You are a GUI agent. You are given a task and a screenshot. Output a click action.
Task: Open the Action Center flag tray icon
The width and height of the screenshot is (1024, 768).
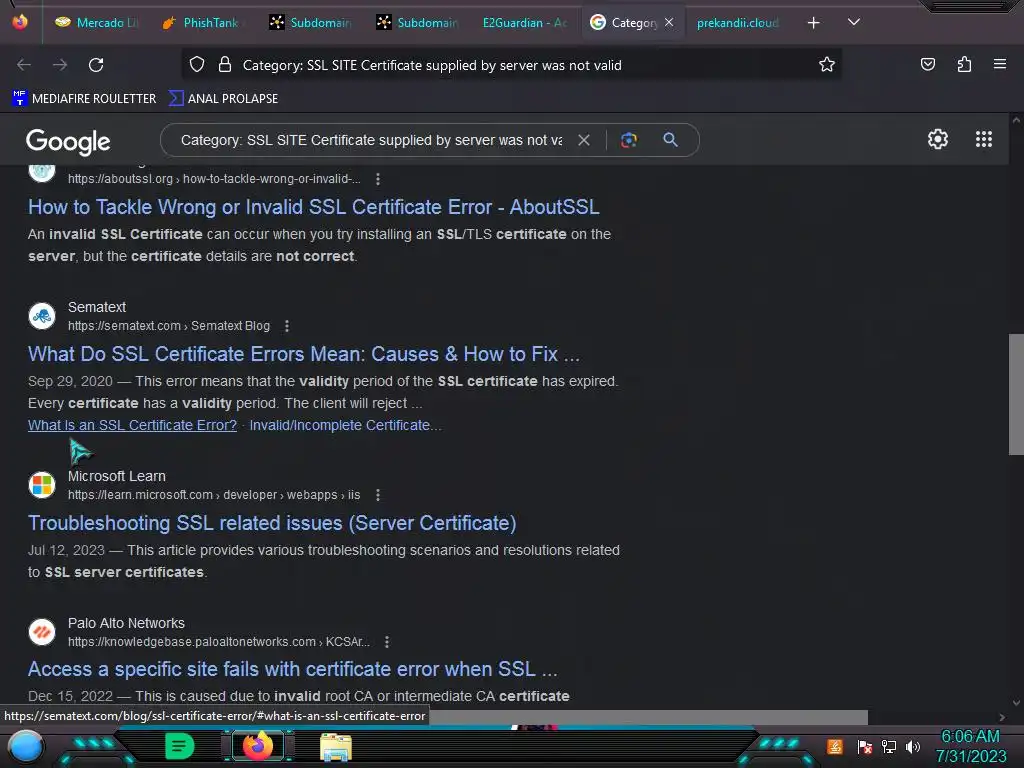click(865, 746)
